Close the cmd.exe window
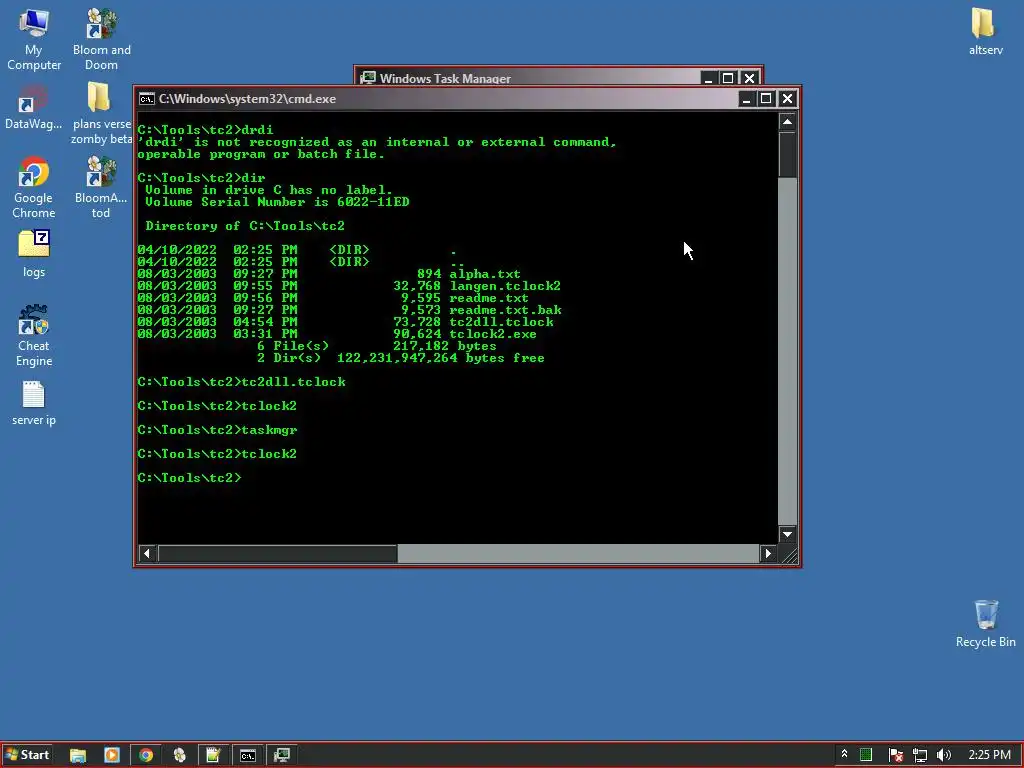The image size is (1024, 768). [788, 99]
